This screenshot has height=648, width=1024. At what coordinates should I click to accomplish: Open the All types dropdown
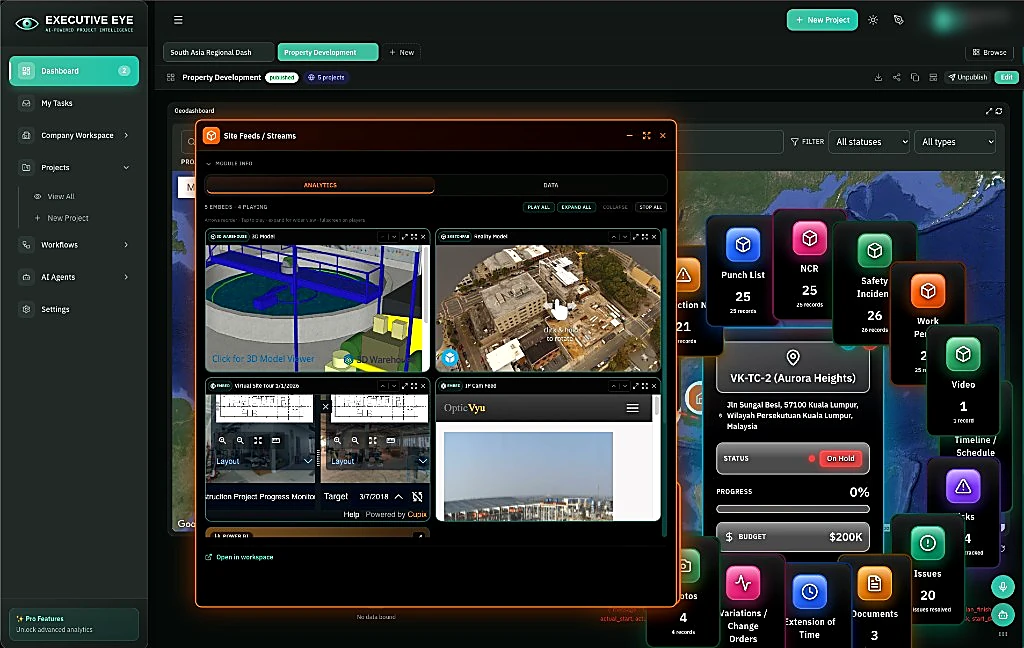coord(956,142)
